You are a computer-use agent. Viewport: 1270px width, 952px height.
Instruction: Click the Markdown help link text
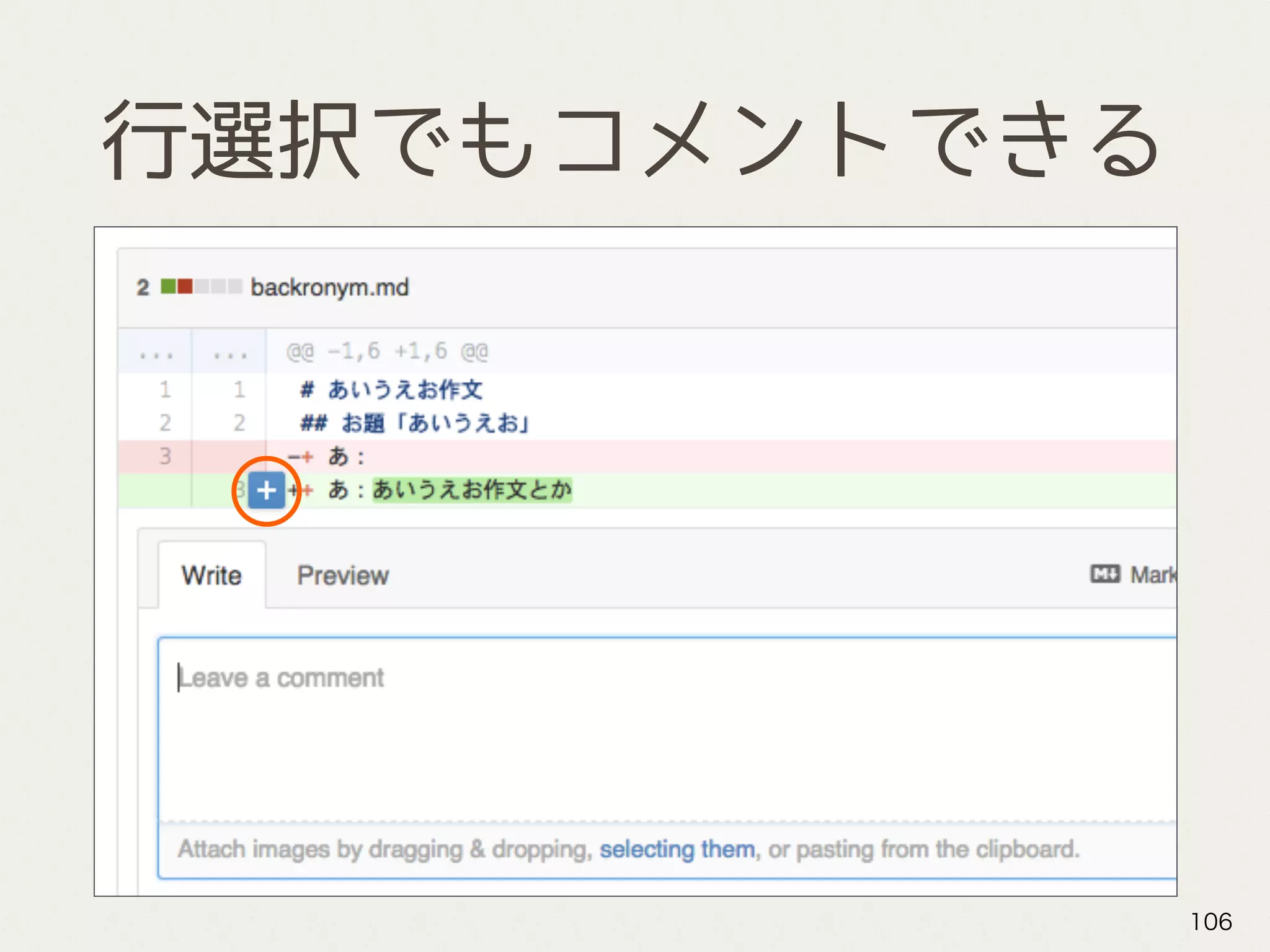click(x=1152, y=575)
